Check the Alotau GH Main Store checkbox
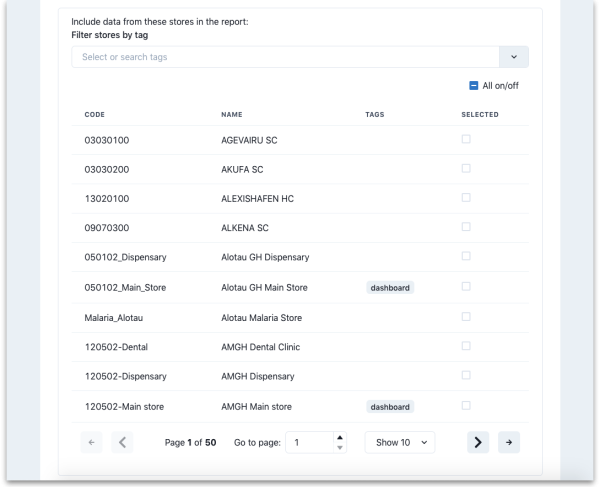The width and height of the screenshot is (600, 487). tap(466, 286)
